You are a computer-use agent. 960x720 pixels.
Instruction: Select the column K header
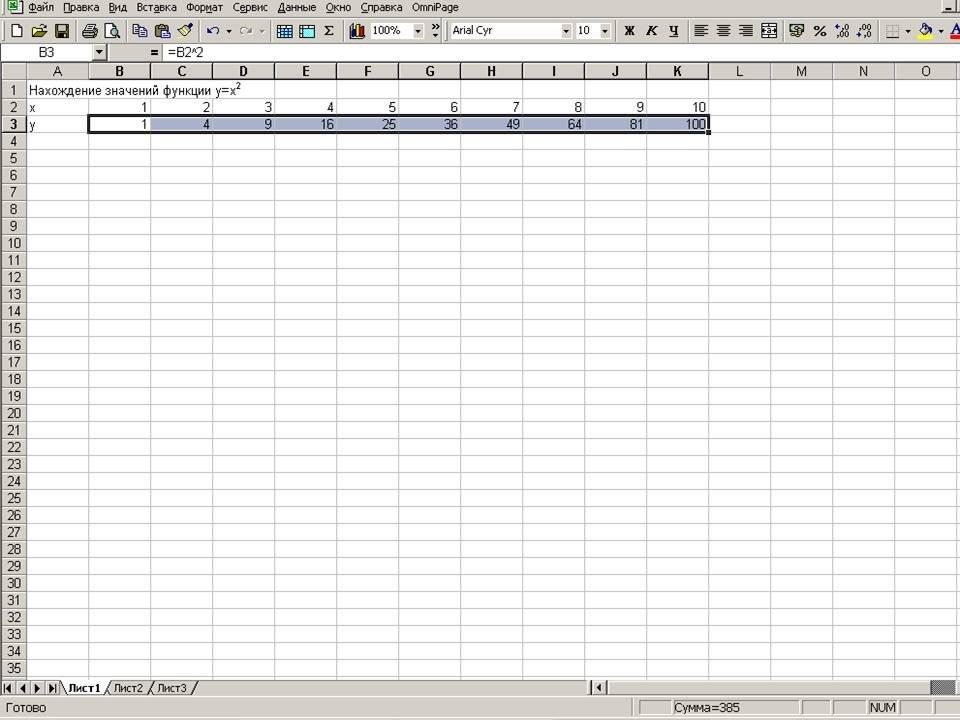pyautogui.click(x=677, y=71)
